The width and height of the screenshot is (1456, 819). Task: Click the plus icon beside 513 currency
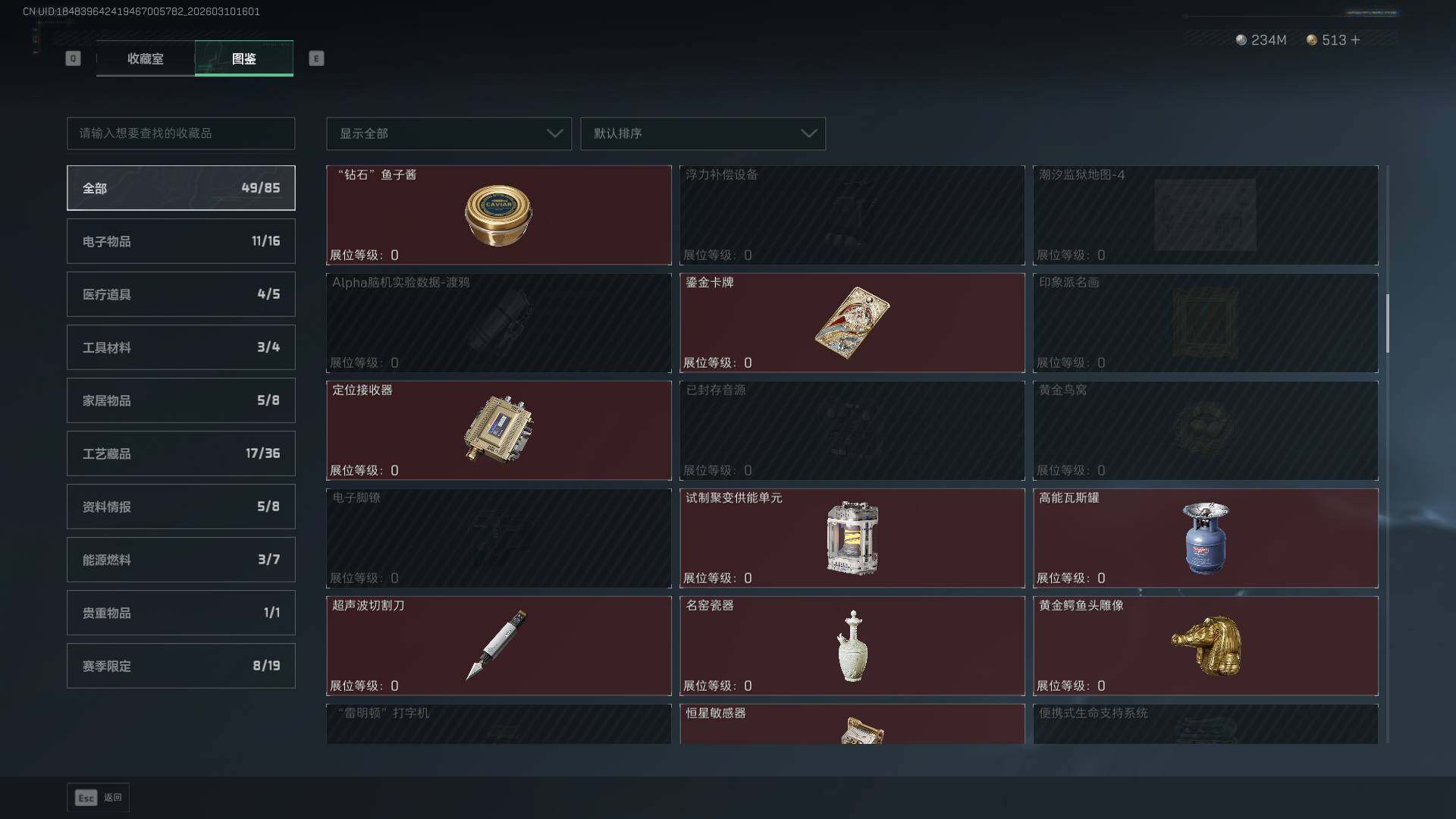pos(1355,40)
